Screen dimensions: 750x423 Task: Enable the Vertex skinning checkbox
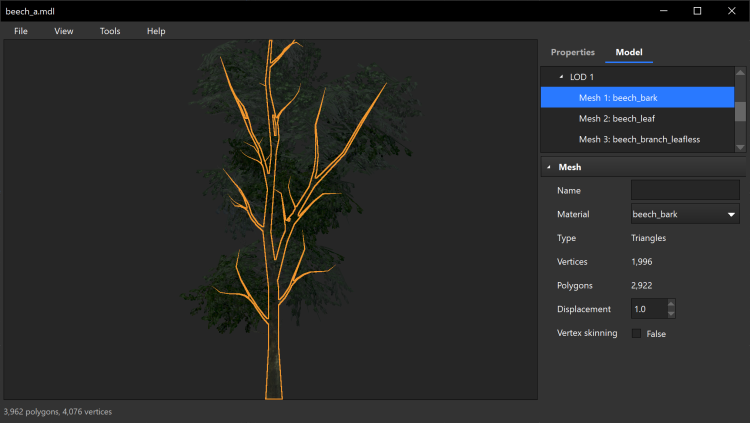(636, 334)
